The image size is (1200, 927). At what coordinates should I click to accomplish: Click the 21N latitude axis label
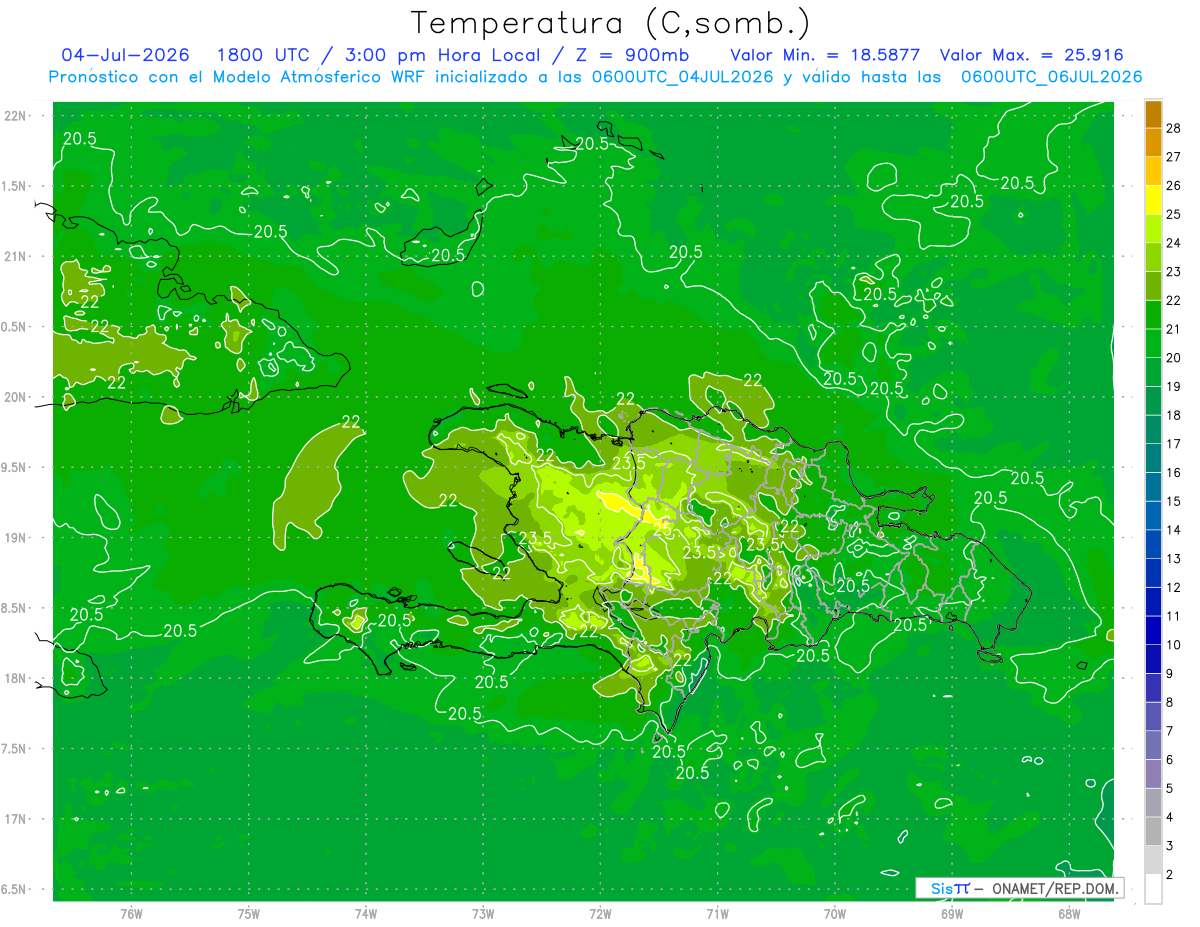coord(15,256)
